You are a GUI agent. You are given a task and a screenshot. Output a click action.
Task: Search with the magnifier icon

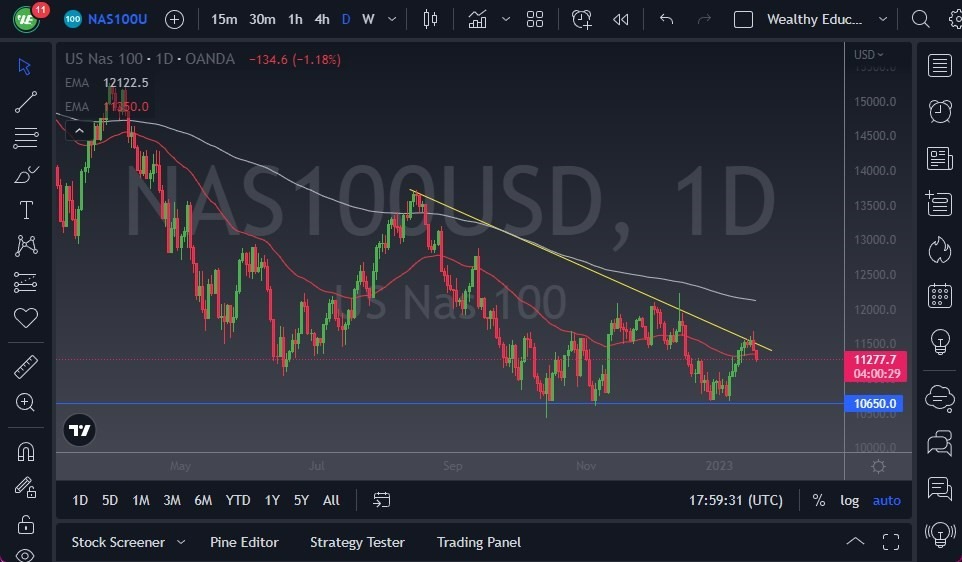[920, 20]
